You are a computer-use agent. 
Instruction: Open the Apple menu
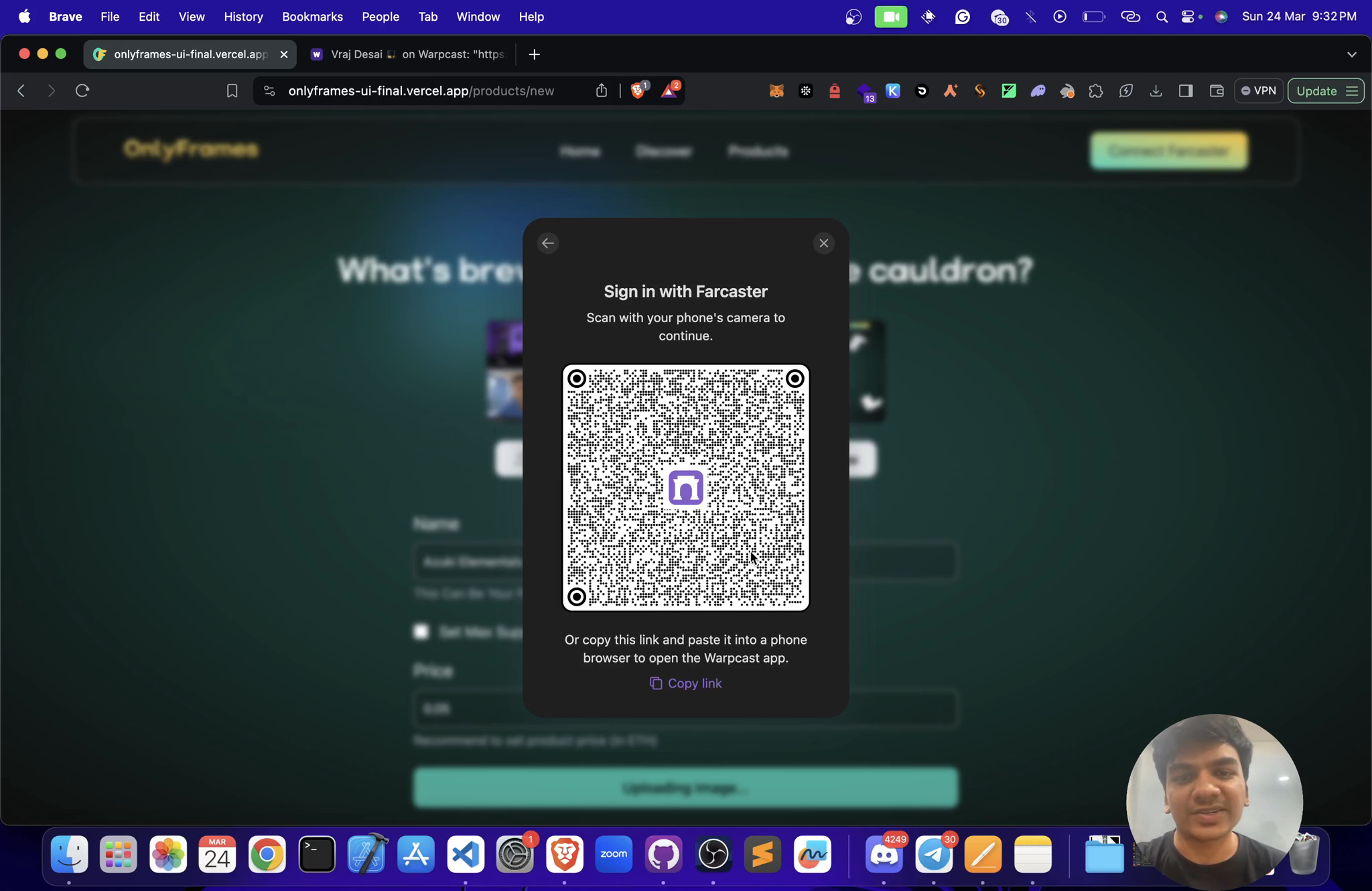tap(24, 17)
